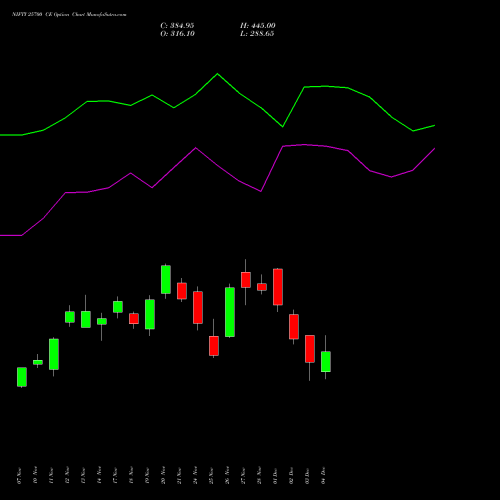
Task: Select the 01 Dec date label
Action: (275, 475)
